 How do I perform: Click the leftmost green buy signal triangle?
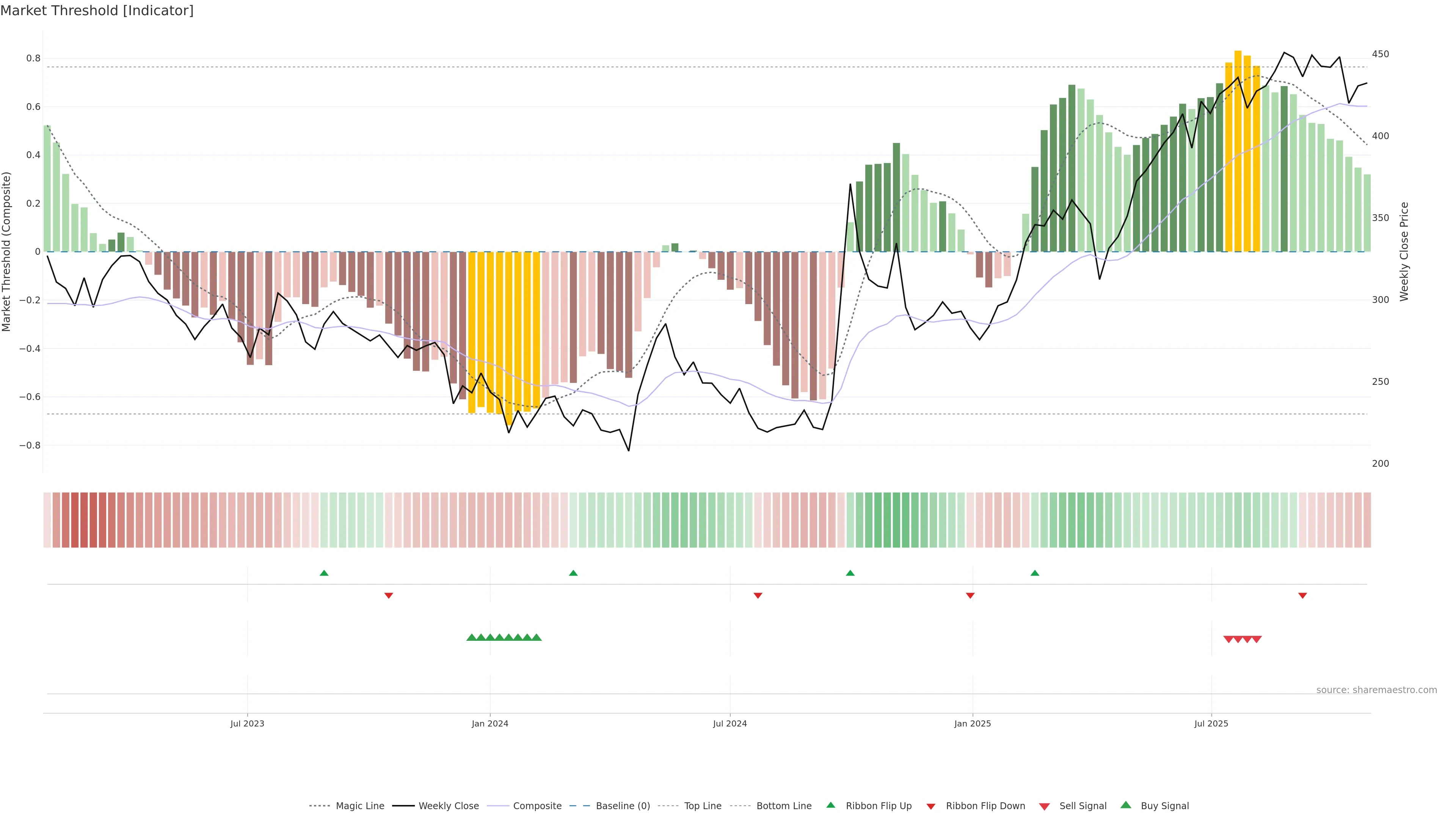pyautogui.click(x=471, y=637)
